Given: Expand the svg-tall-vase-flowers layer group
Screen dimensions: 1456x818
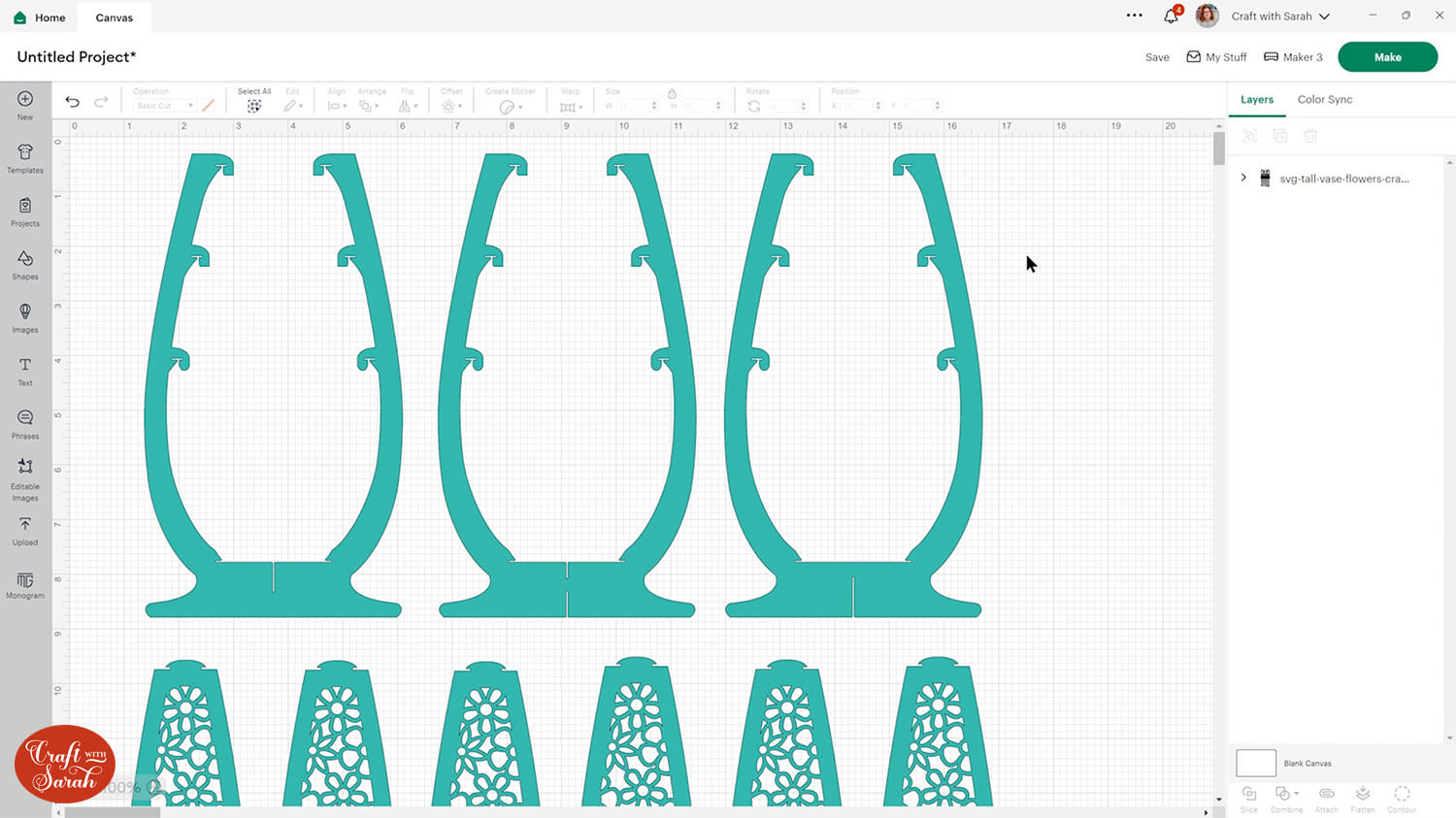Looking at the screenshot, I should click(1243, 179).
